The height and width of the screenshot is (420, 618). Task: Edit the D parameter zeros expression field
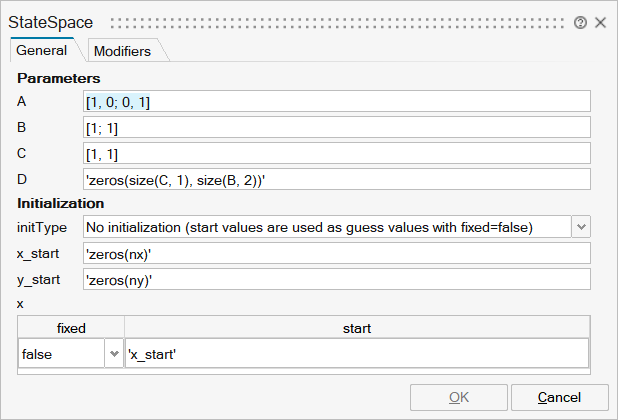coord(337,179)
